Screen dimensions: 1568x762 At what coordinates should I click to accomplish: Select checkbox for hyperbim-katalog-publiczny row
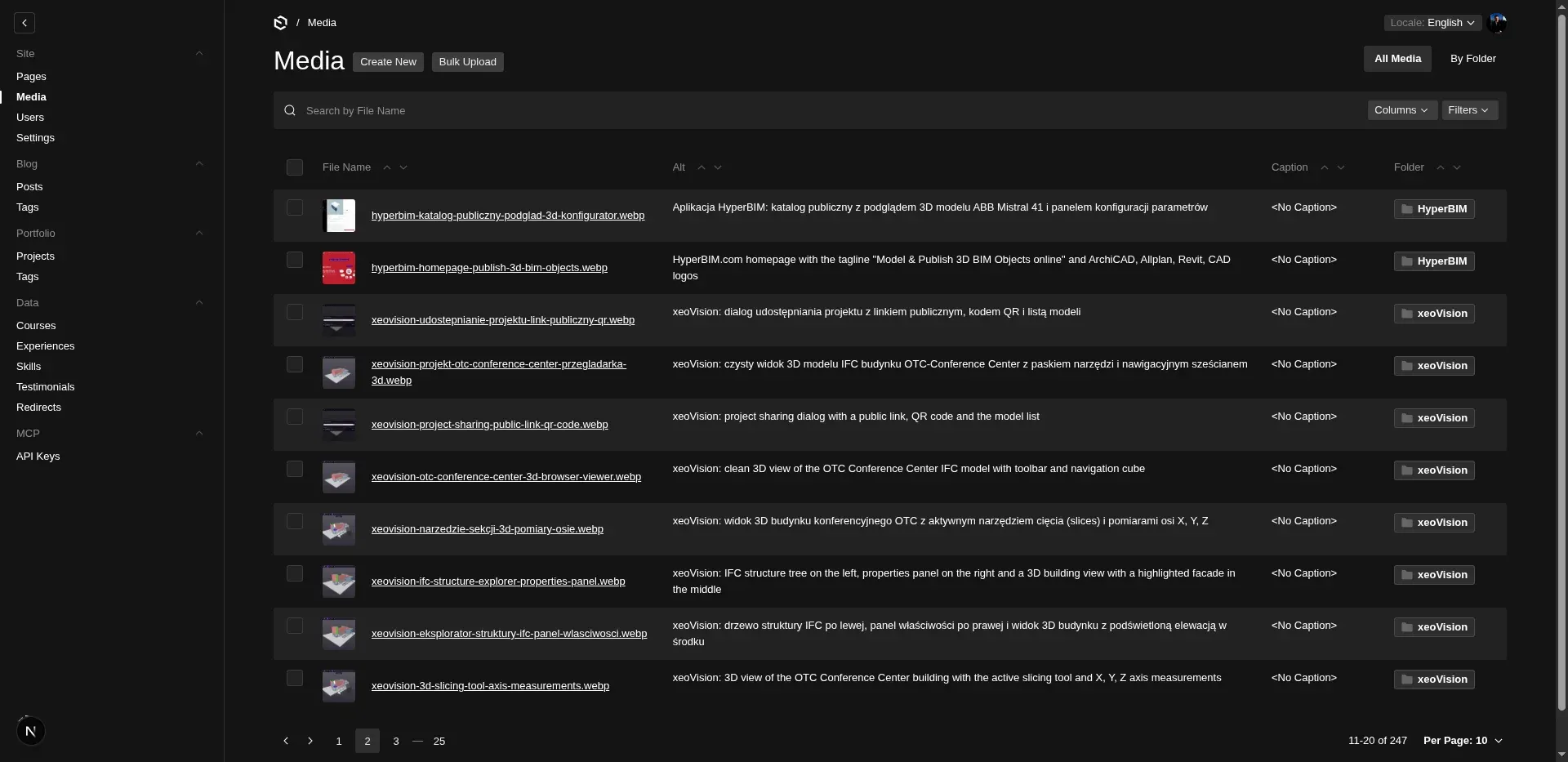click(295, 207)
